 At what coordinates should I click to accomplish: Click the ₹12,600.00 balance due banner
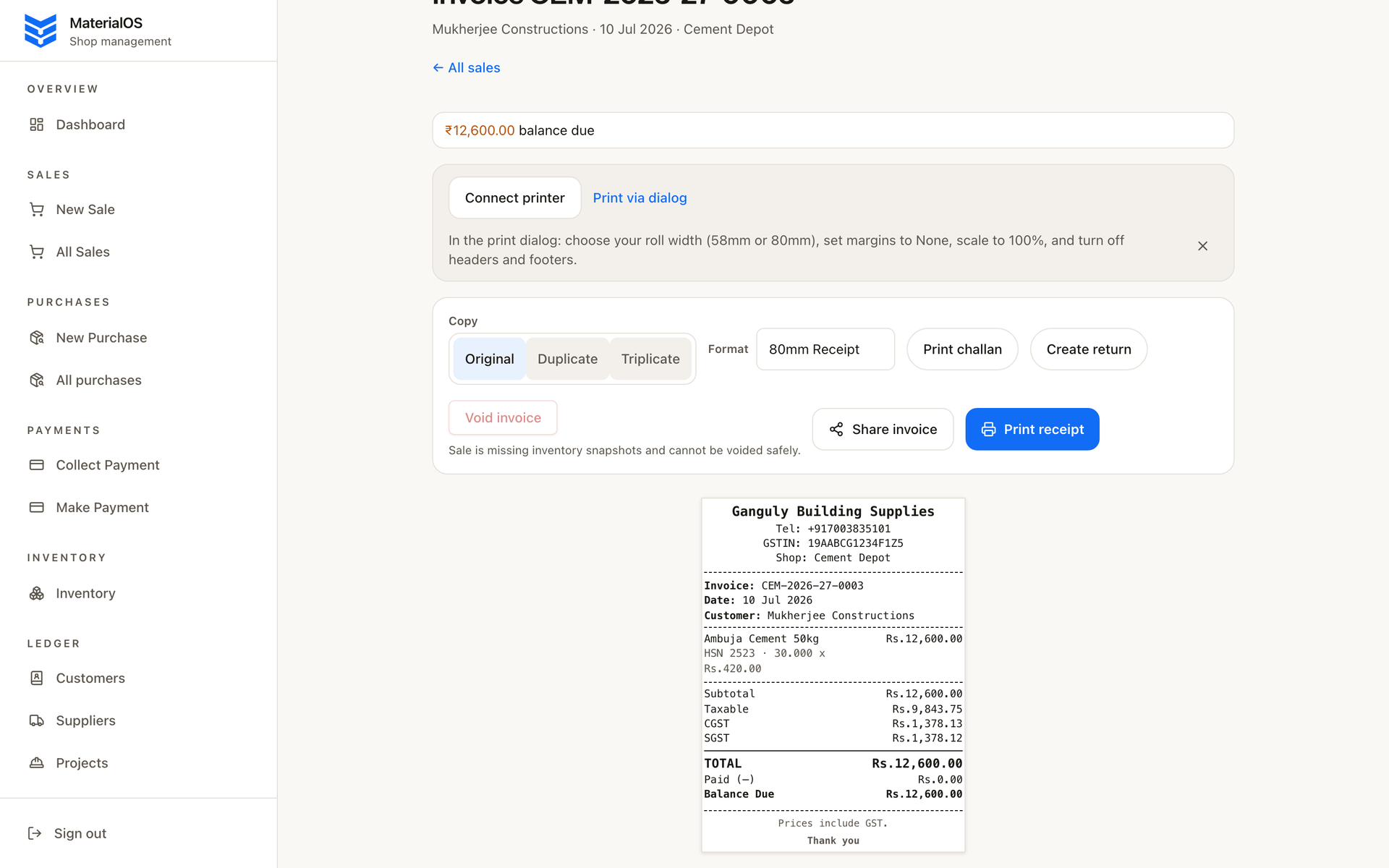pos(833,130)
